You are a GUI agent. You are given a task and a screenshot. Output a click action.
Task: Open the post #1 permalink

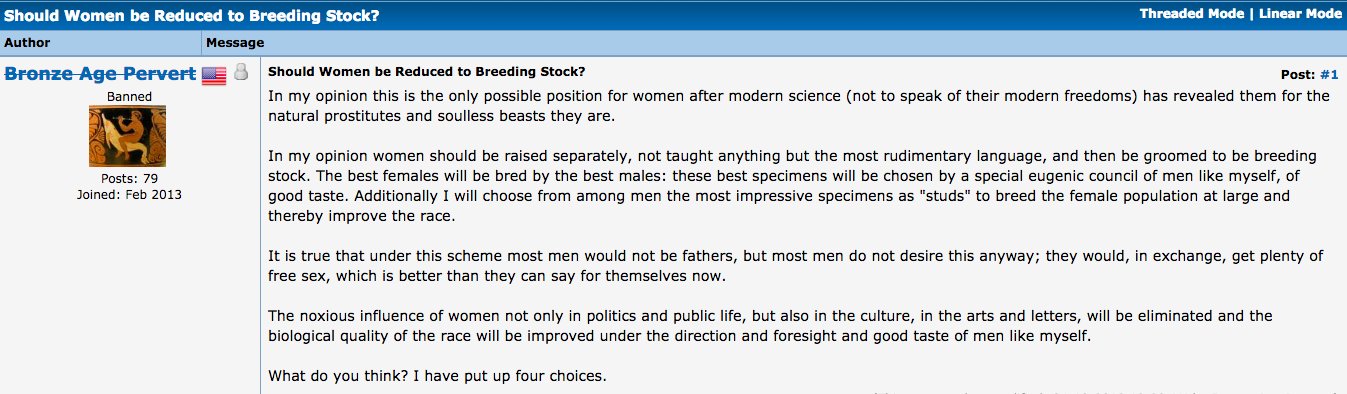coord(1329,74)
